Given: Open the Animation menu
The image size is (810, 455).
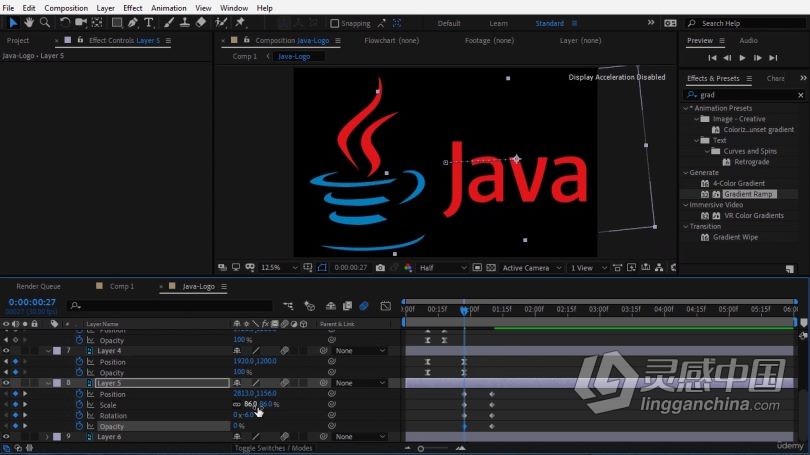Looking at the screenshot, I should [x=168, y=8].
